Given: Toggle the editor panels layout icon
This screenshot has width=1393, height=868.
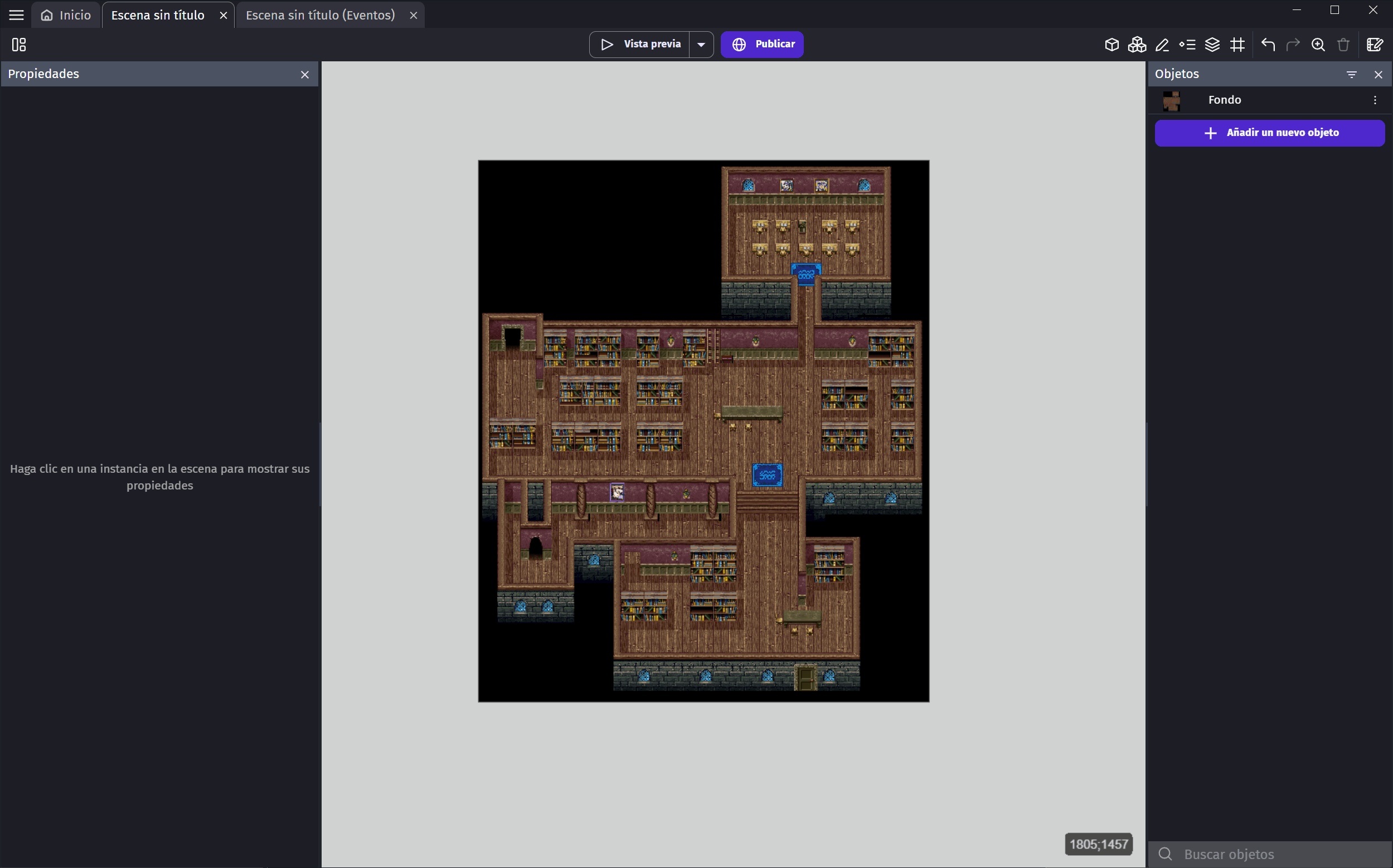Looking at the screenshot, I should 19,44.
